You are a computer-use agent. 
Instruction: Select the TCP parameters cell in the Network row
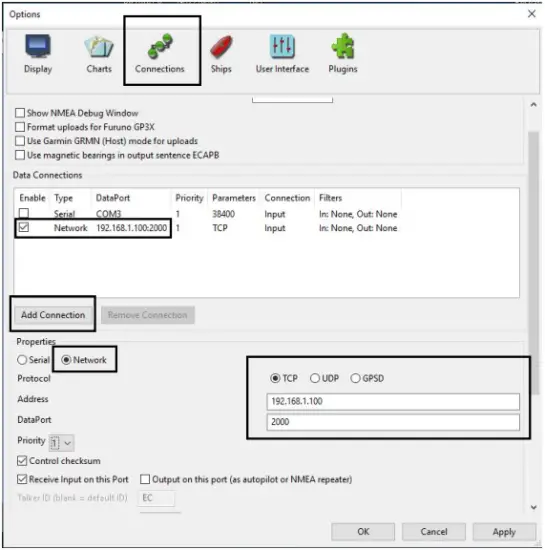click(220, 228)
